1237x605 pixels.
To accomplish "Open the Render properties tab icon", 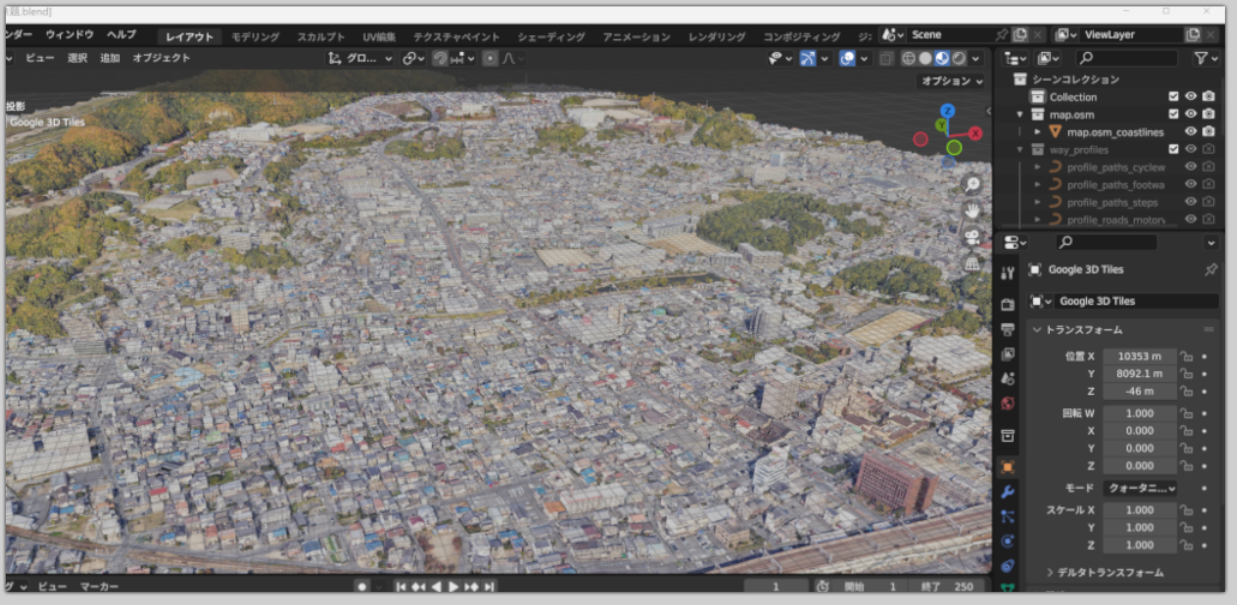I will [1007, 304].
